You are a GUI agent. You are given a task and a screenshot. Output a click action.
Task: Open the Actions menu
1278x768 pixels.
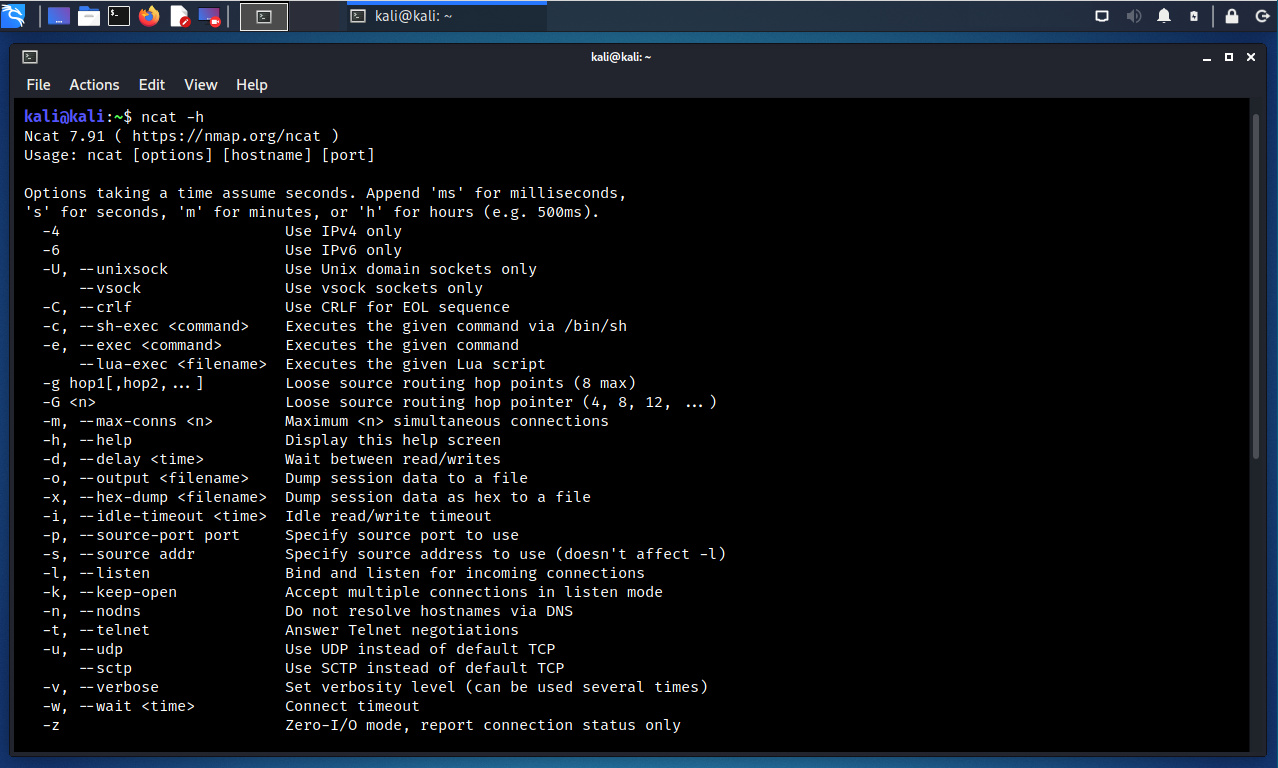[94, 85]
